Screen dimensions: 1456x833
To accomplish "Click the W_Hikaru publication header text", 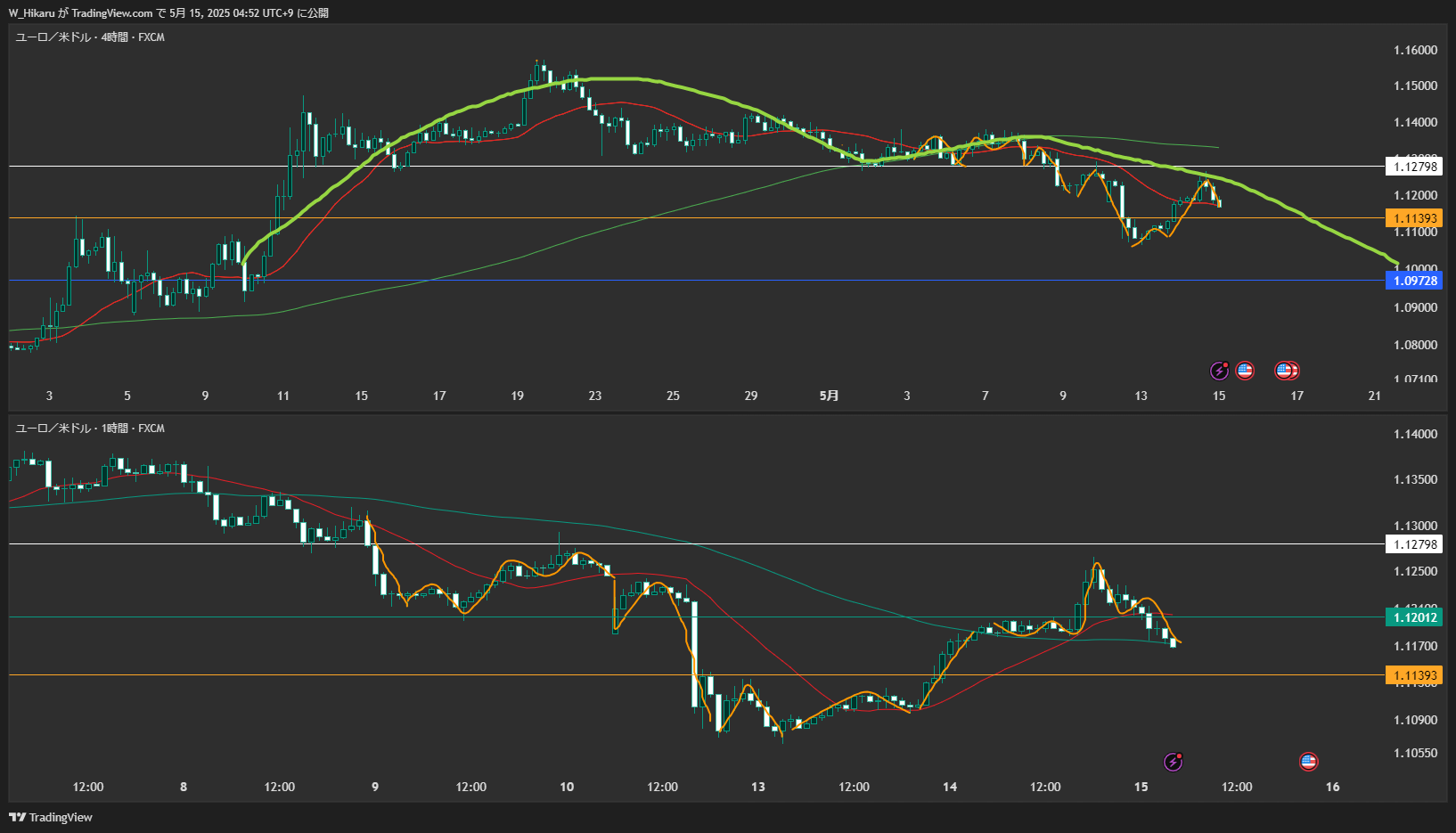I will 168,12.
